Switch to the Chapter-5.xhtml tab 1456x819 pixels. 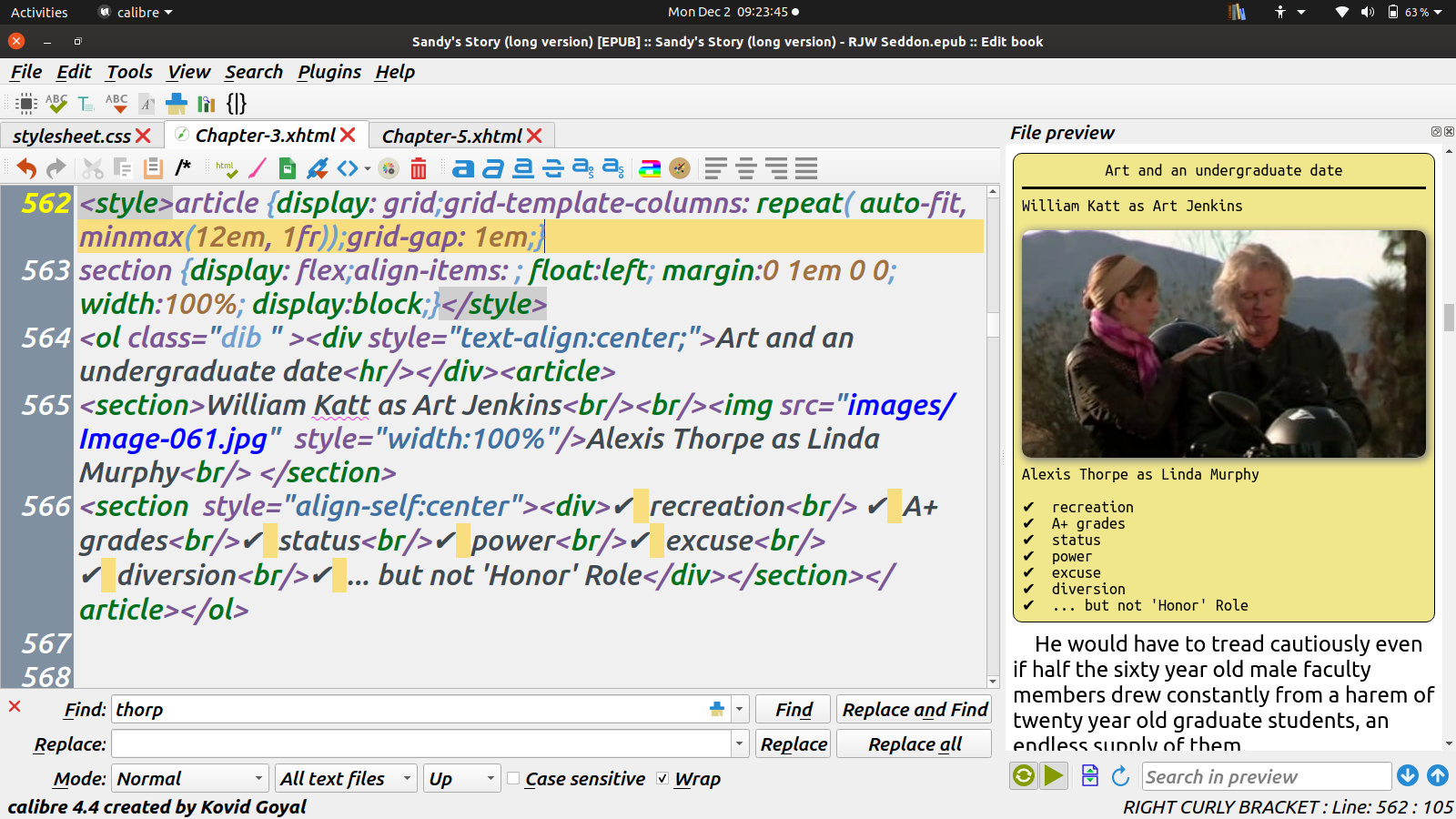451,136
